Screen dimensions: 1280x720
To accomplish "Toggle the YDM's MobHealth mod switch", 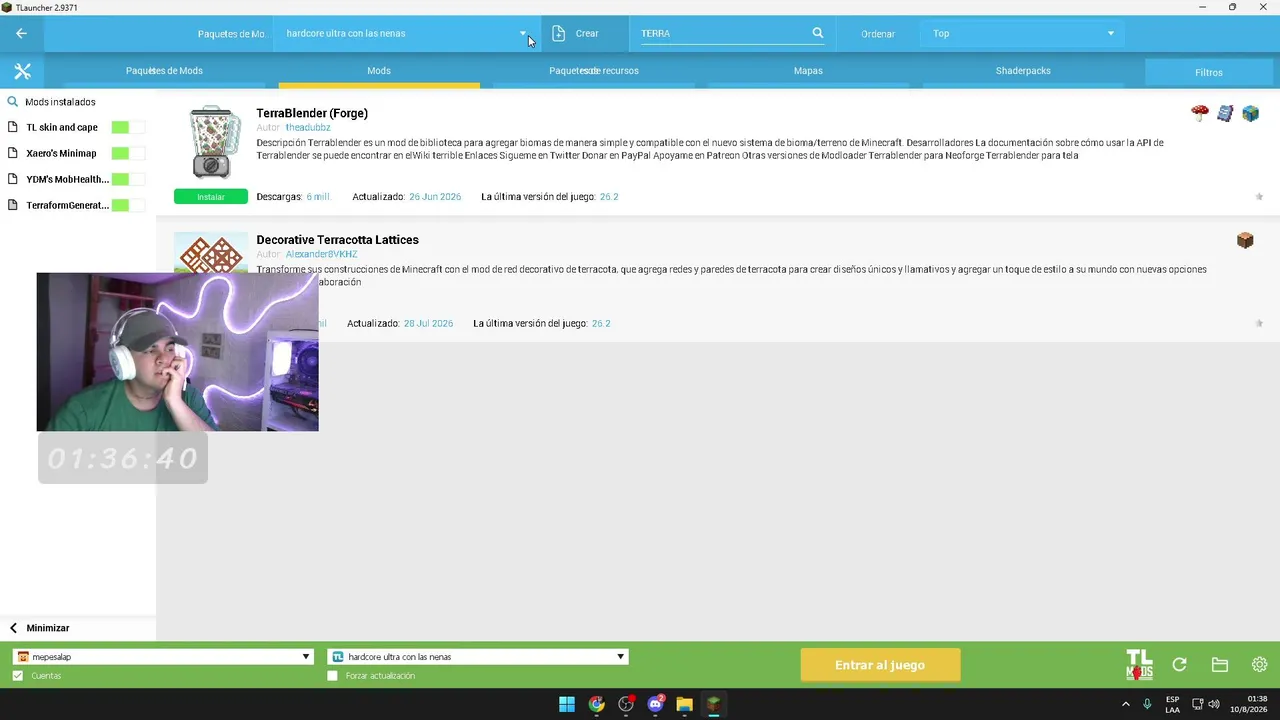I will tap(128, 179).
